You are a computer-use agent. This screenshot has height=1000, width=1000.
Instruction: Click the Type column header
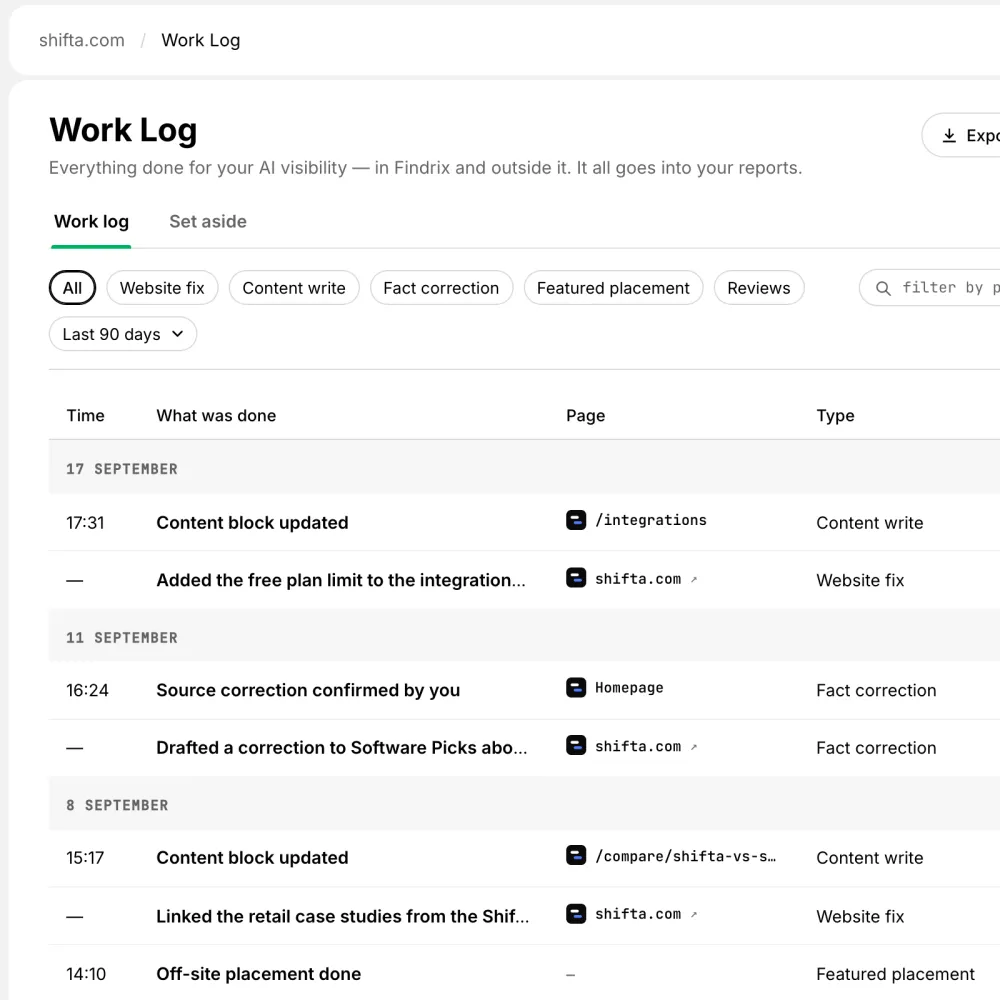[x=835, y=415]
